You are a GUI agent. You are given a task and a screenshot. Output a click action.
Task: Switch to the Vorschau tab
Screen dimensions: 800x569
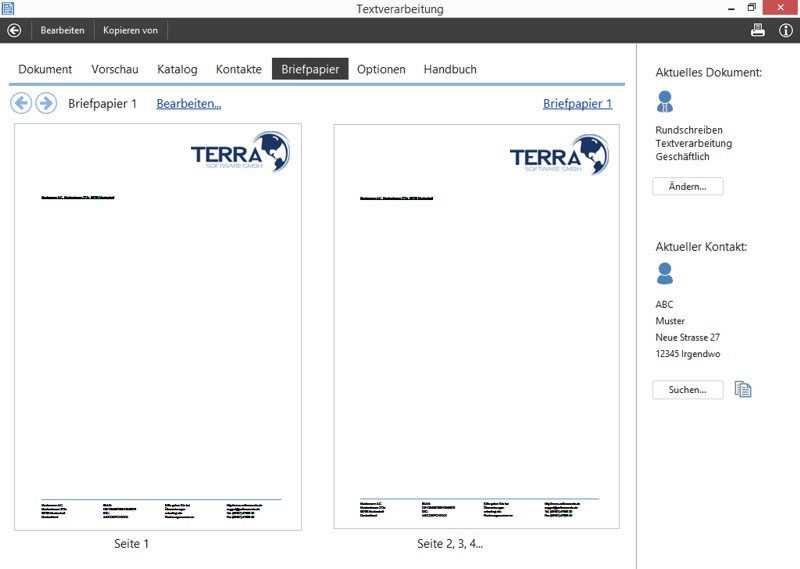(115, 69)
